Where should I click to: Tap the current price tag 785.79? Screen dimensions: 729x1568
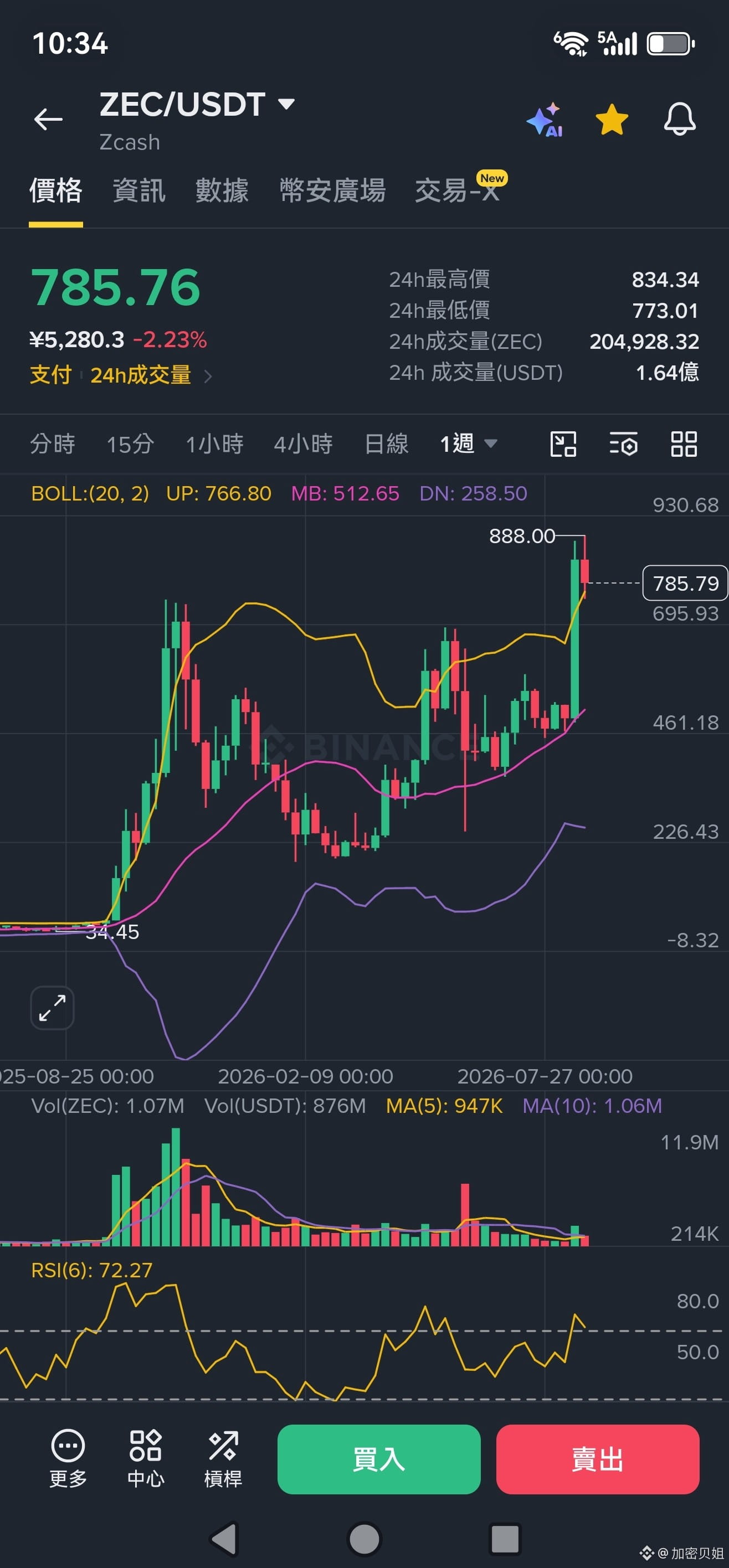[x=685, y=583]
